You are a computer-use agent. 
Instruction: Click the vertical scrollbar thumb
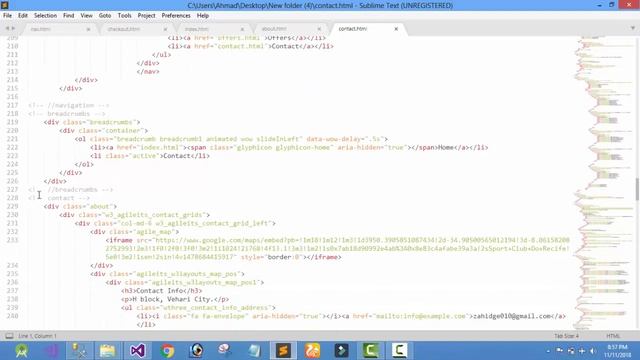coord(638,189)
